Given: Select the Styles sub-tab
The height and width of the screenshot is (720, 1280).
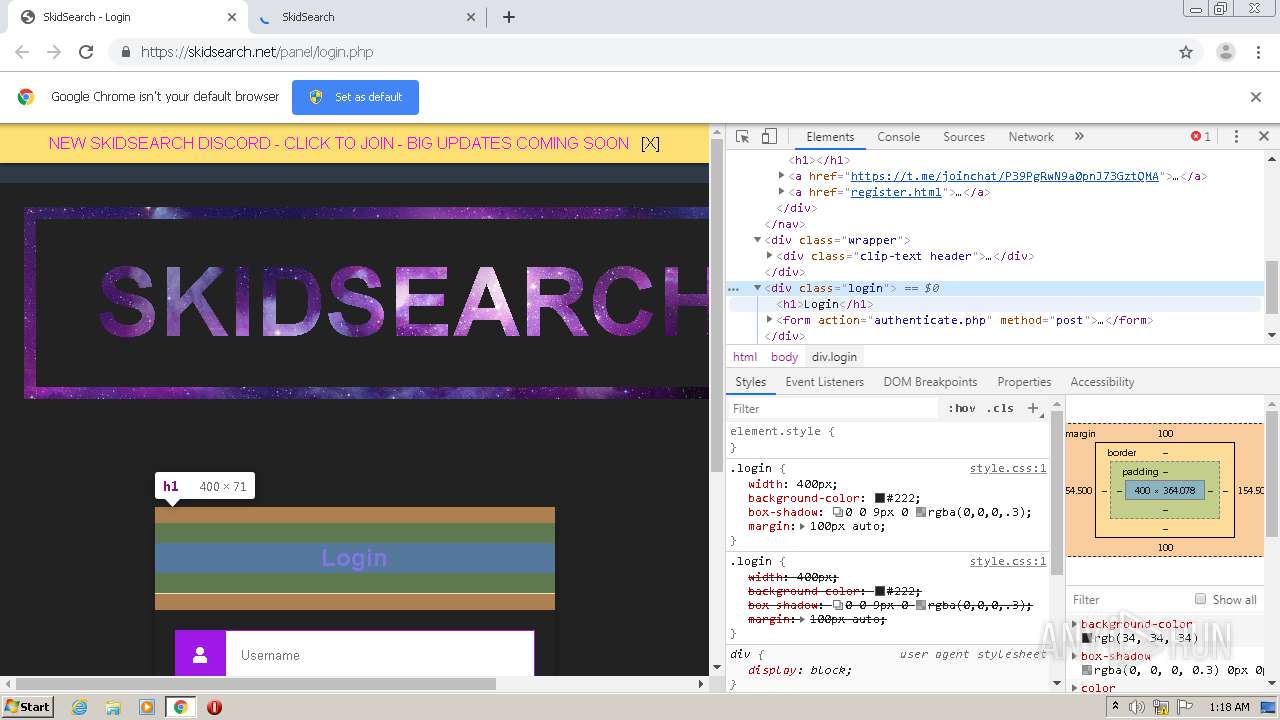Looking at the screenshot, I should pos(750,382).
